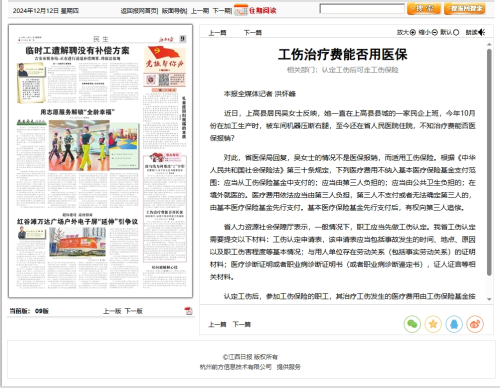Click 下一篇 above the article
The width and height of the screenshot is (500, 388).
coord(253,33)
